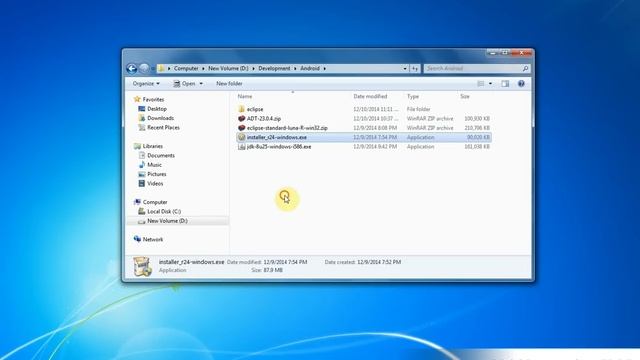This screenshot has width=640, height=360.
Task: Change view using the views icon
Action: point(481,84)
